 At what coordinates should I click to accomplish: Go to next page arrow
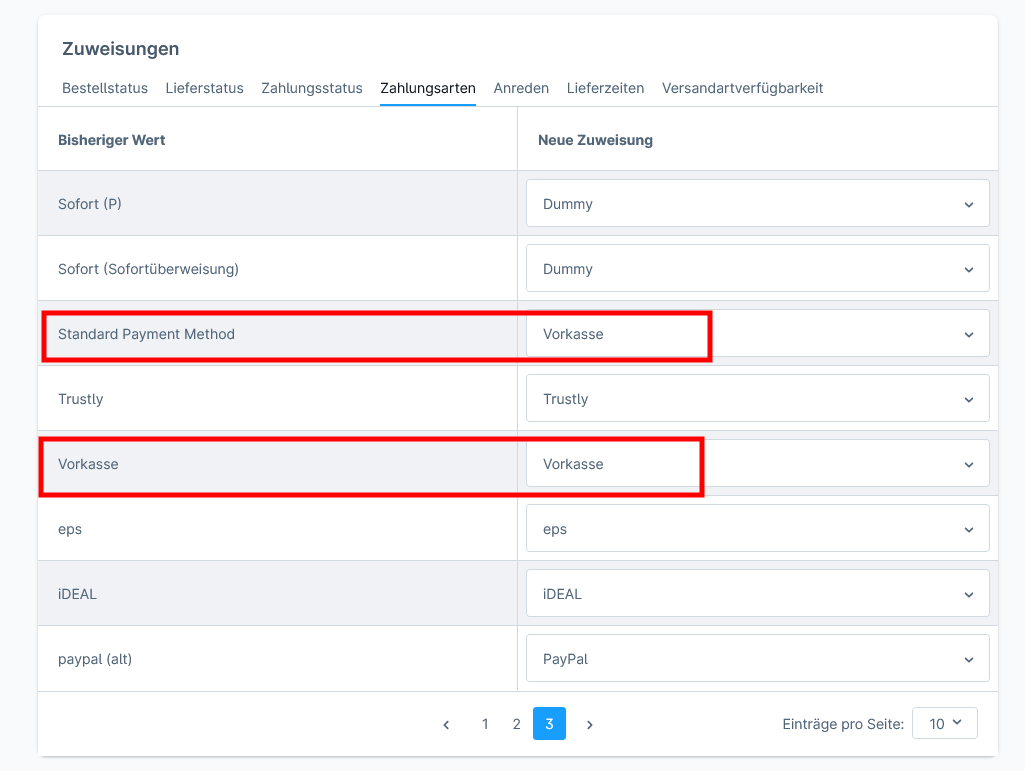[590, 724]
